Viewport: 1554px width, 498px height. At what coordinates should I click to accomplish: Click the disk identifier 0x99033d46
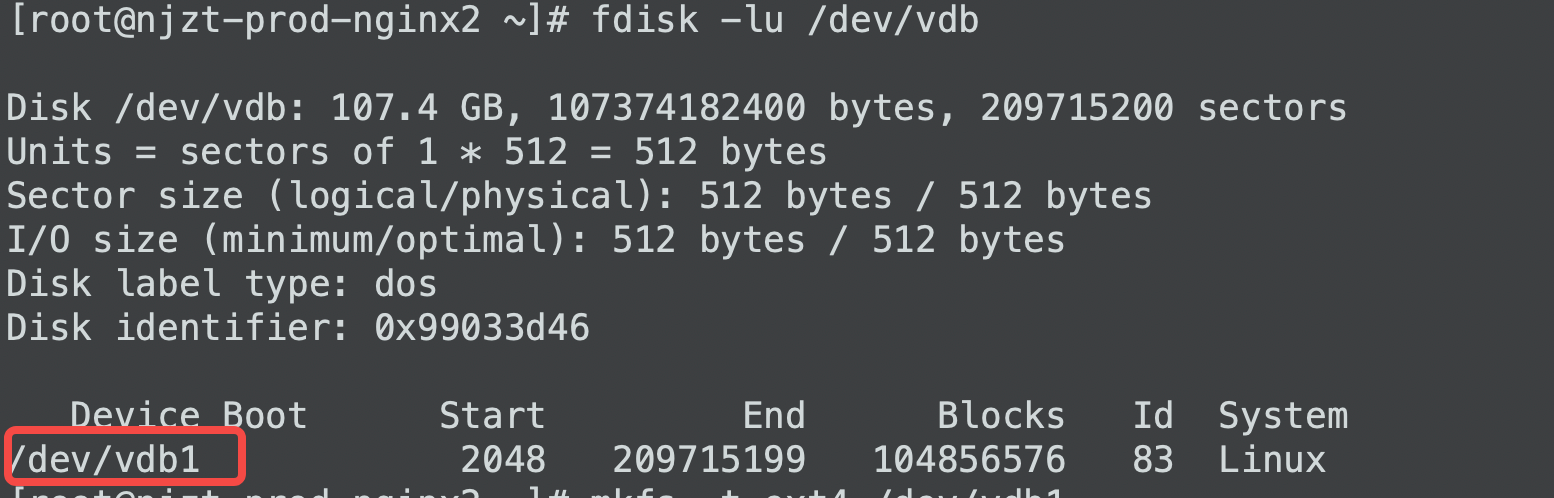coord(482,328)
